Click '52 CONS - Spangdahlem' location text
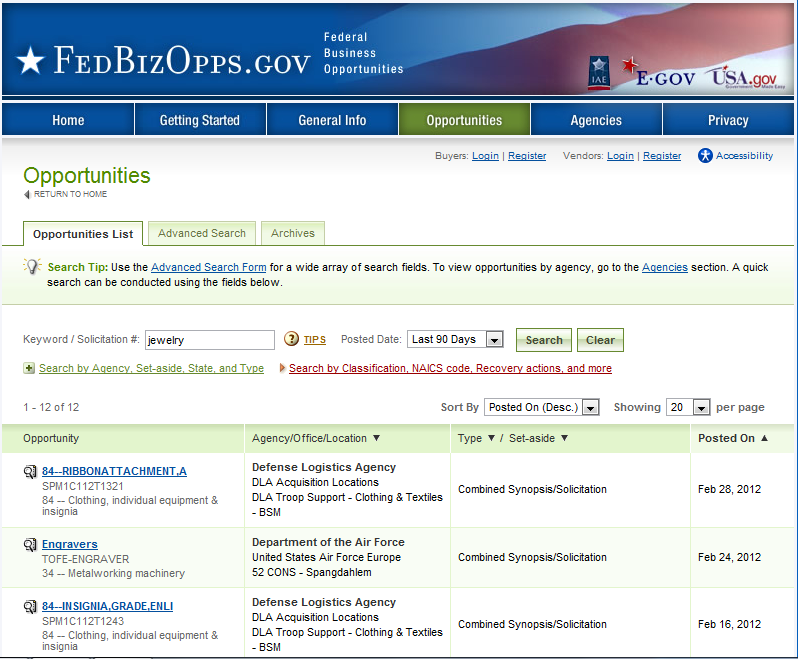 pos(311,572)
